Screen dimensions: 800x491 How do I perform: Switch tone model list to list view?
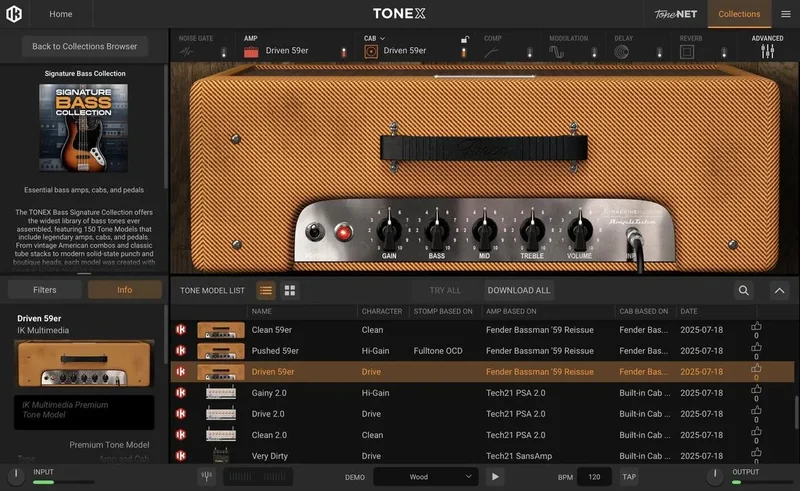point(266,290)
